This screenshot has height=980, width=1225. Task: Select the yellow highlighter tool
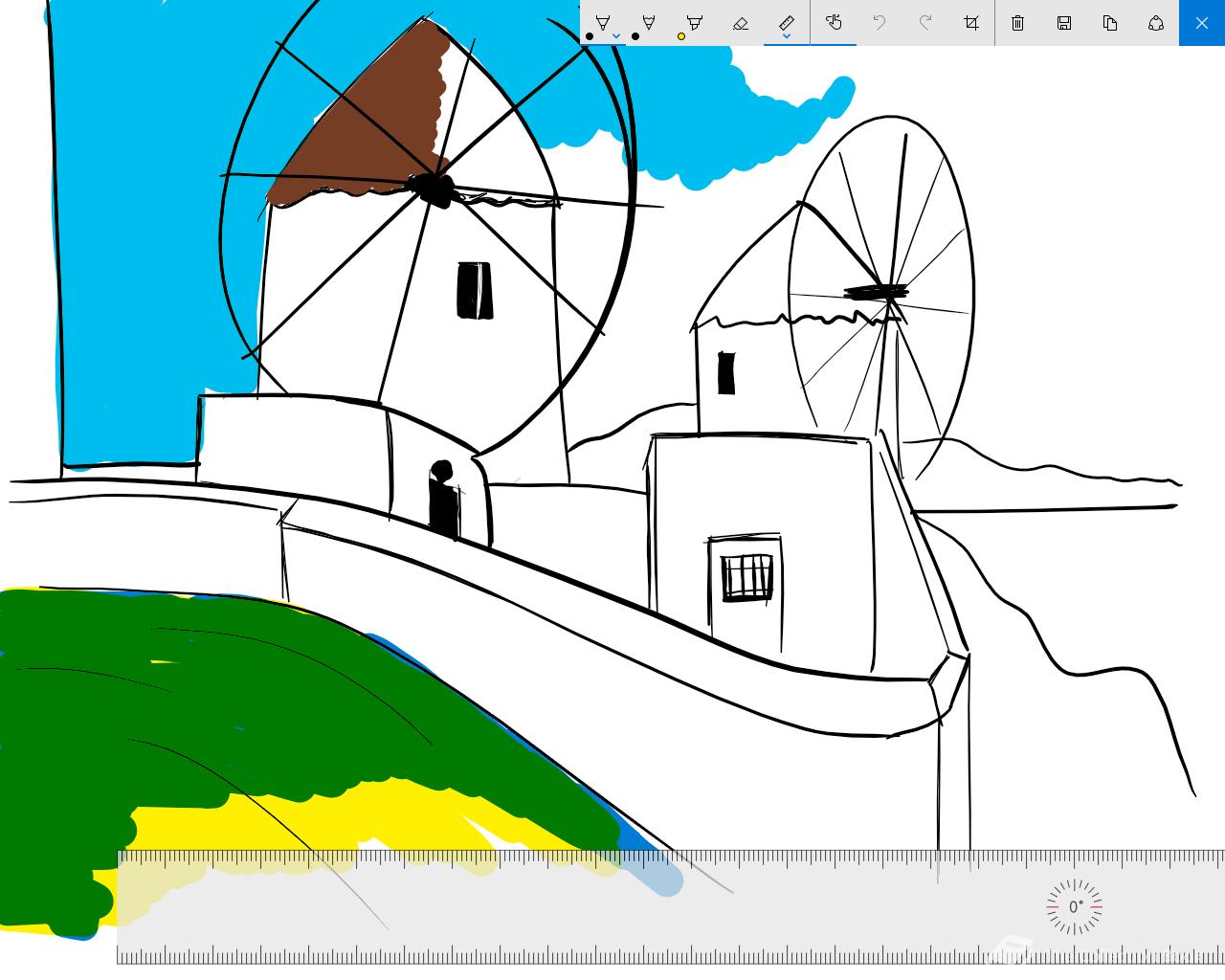point(695,22)
